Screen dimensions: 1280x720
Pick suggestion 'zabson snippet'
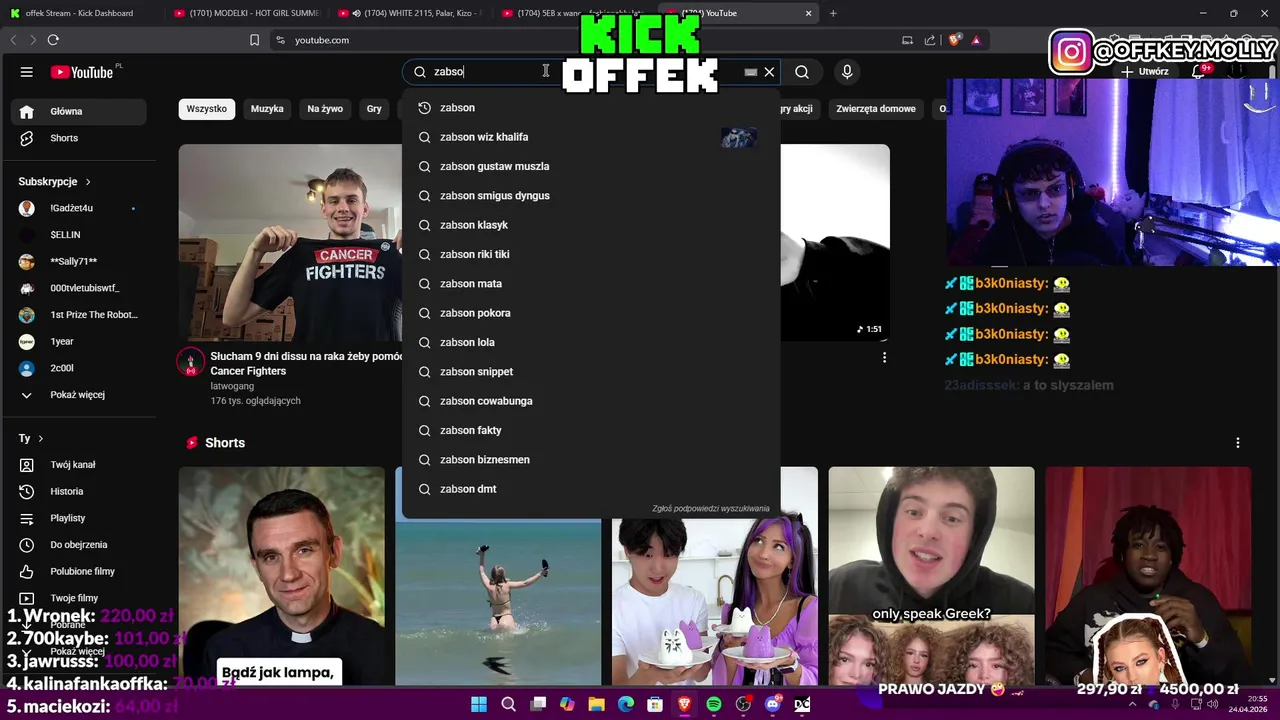pos(591,372)
